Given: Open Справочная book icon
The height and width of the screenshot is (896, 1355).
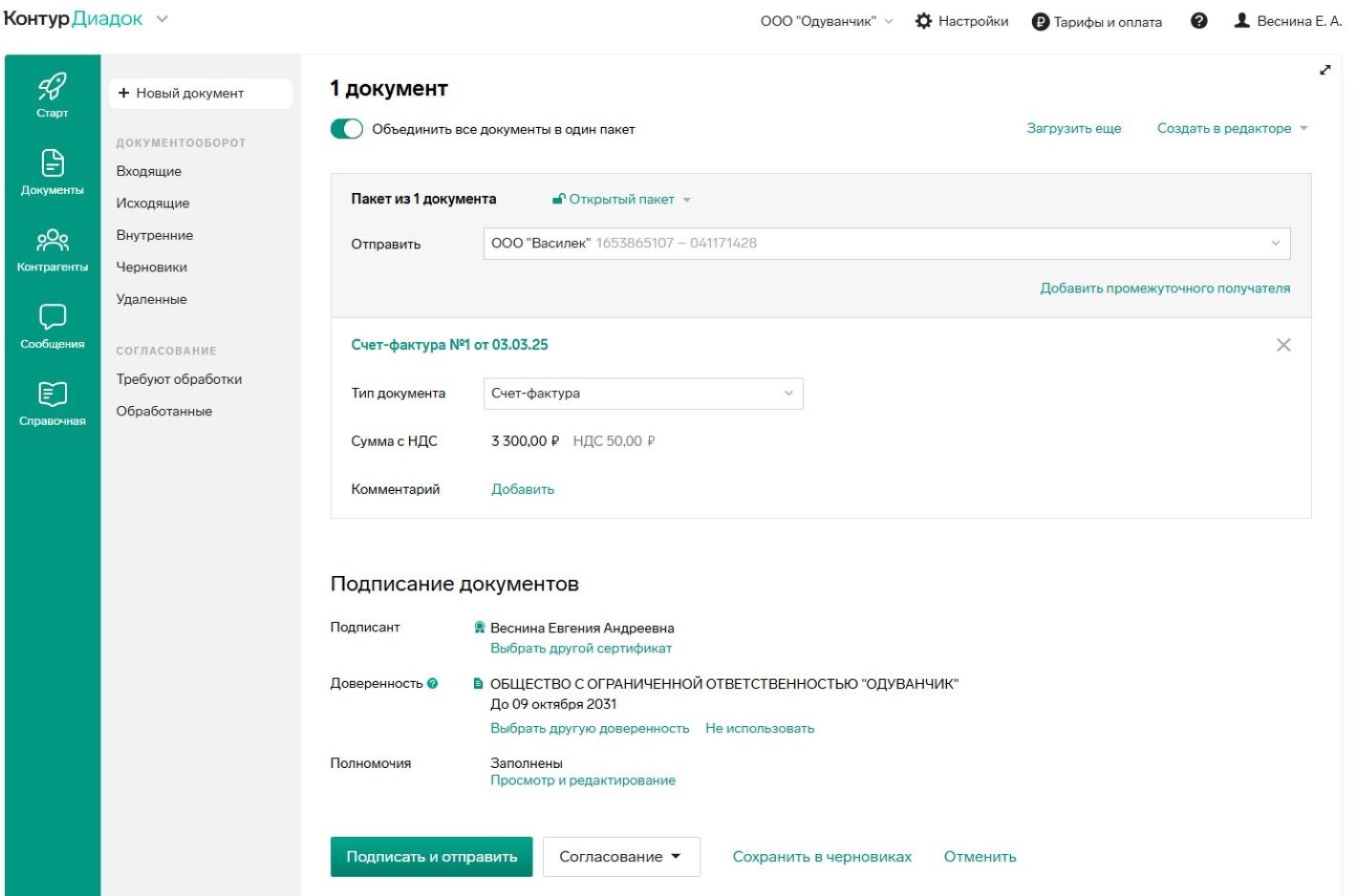Looking at the screenshot, I should pyautogui.click(x=52, y=403).
